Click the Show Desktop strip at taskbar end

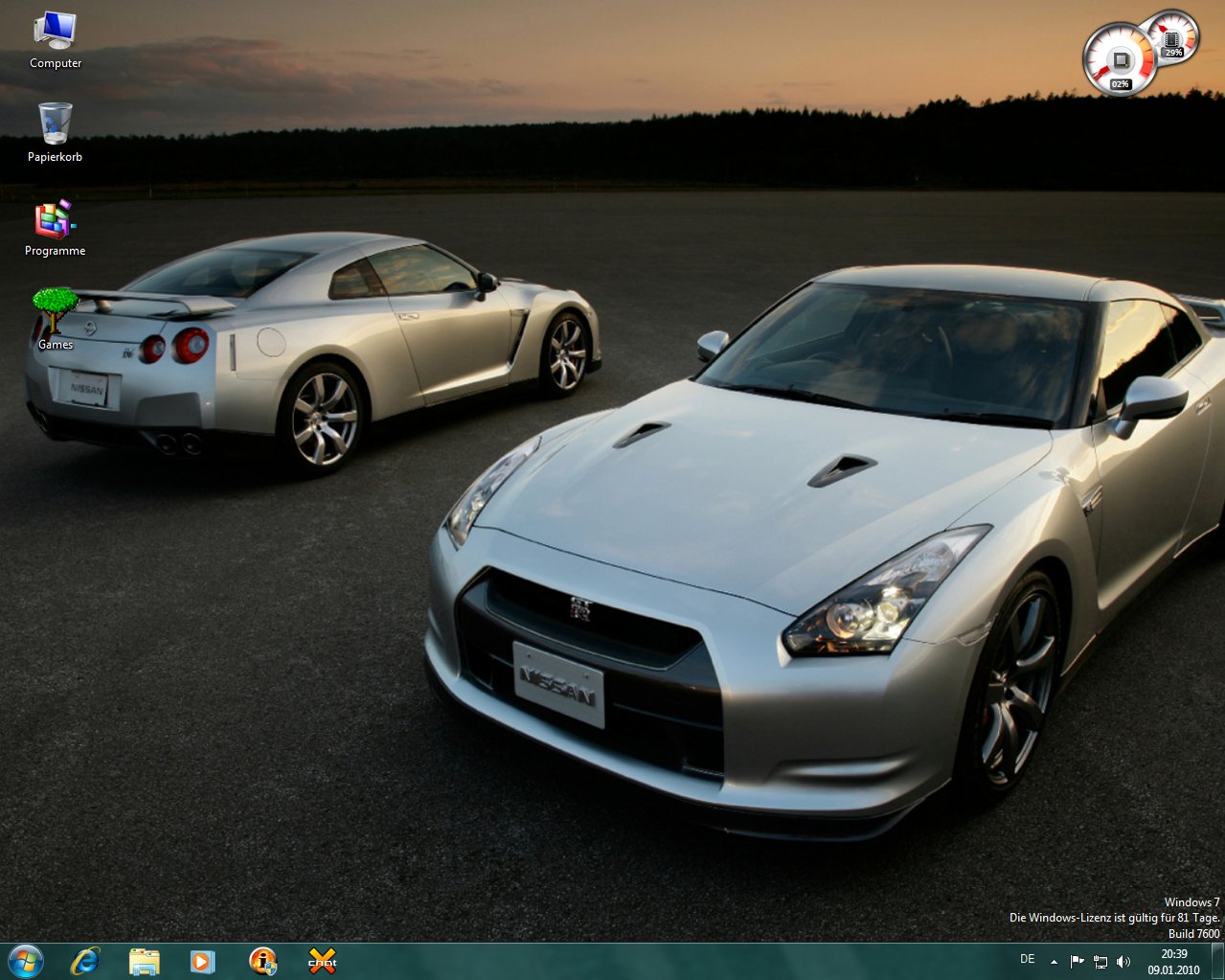[1217, 961]
